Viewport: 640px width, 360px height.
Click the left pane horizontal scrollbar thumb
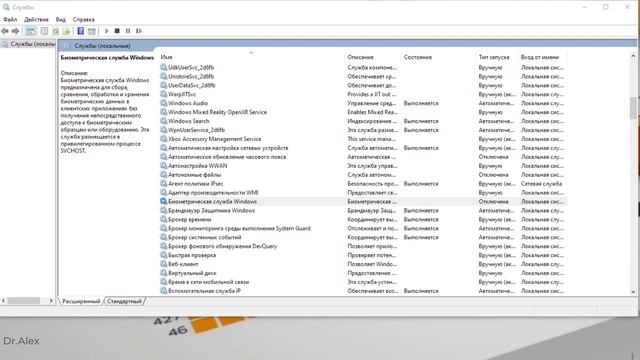tap(24, 301)
